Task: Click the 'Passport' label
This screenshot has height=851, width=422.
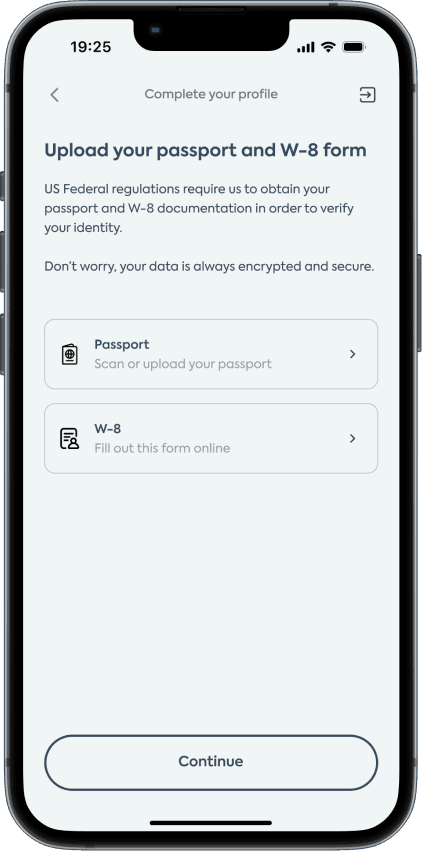Action: tap(122, 344)
